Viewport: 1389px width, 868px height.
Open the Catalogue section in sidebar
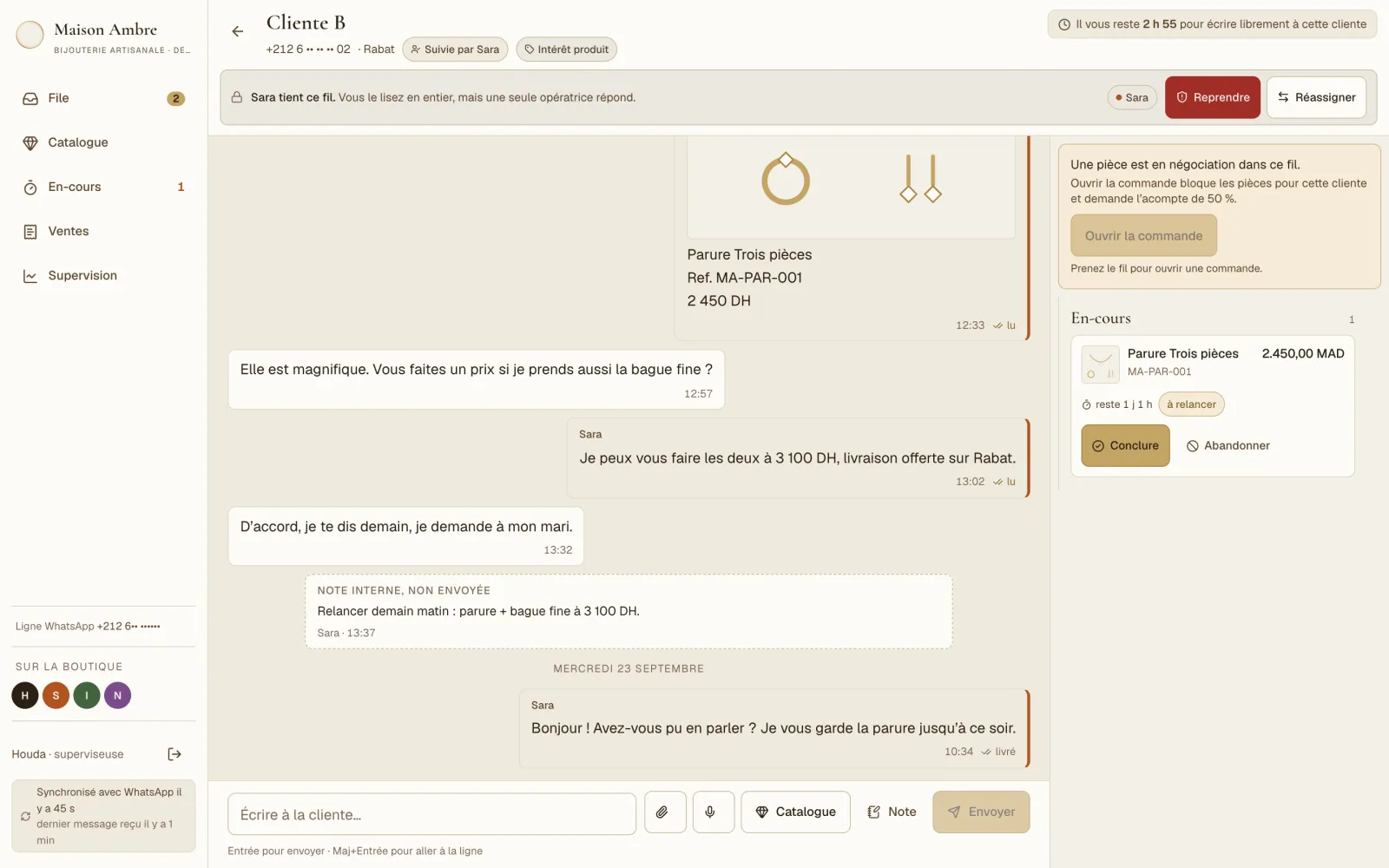[103, 142]
